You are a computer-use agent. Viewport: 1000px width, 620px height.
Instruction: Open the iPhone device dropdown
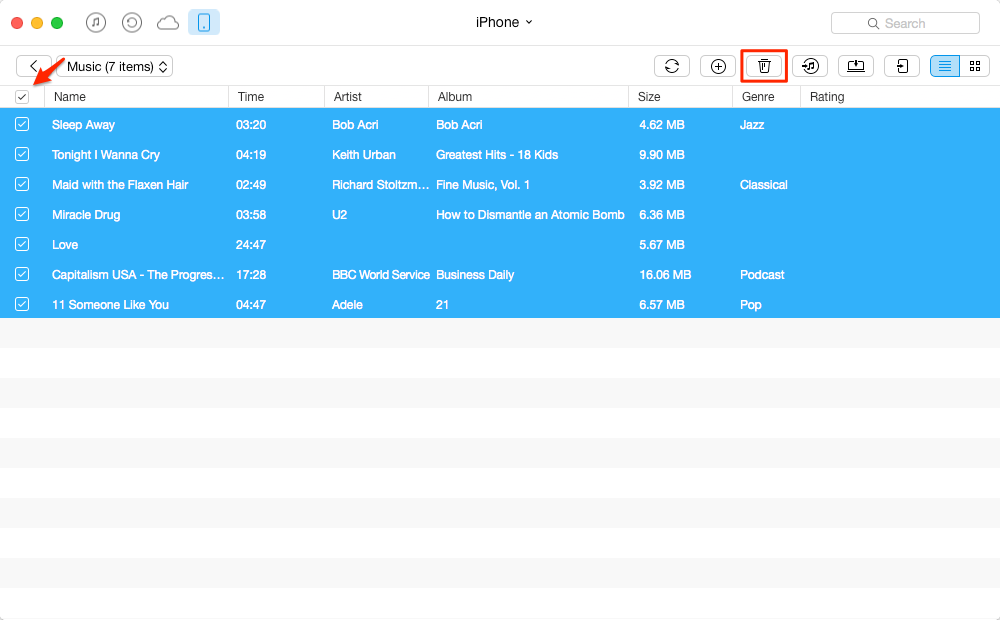(x=504, y=22)
